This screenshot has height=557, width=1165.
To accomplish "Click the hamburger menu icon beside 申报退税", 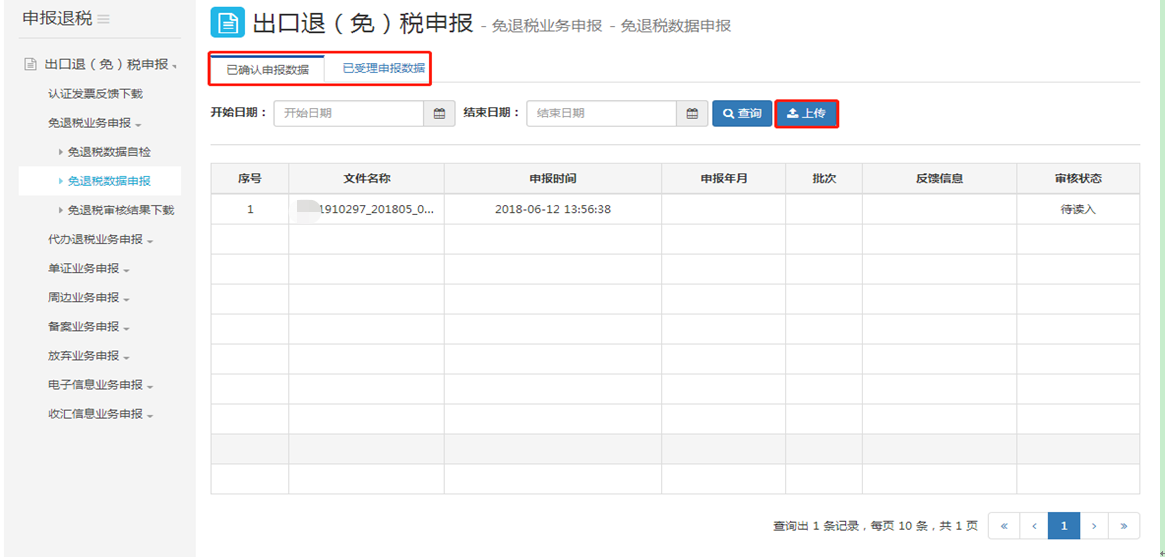I will pos(104,19).
